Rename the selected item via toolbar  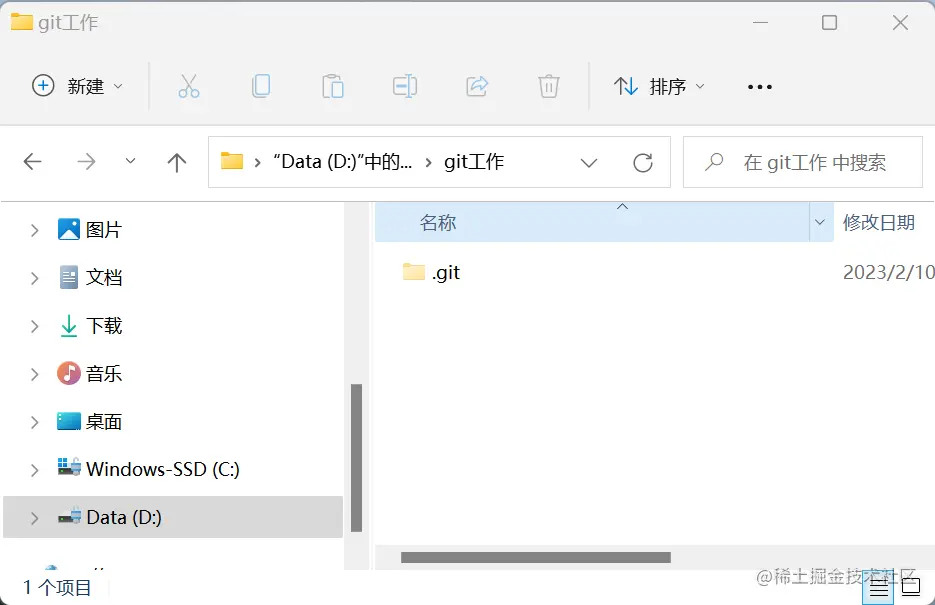(x=405, y=86)
